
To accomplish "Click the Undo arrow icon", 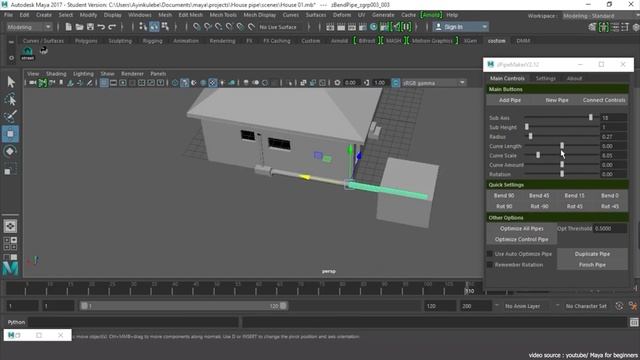I will [x=101, y=27].
